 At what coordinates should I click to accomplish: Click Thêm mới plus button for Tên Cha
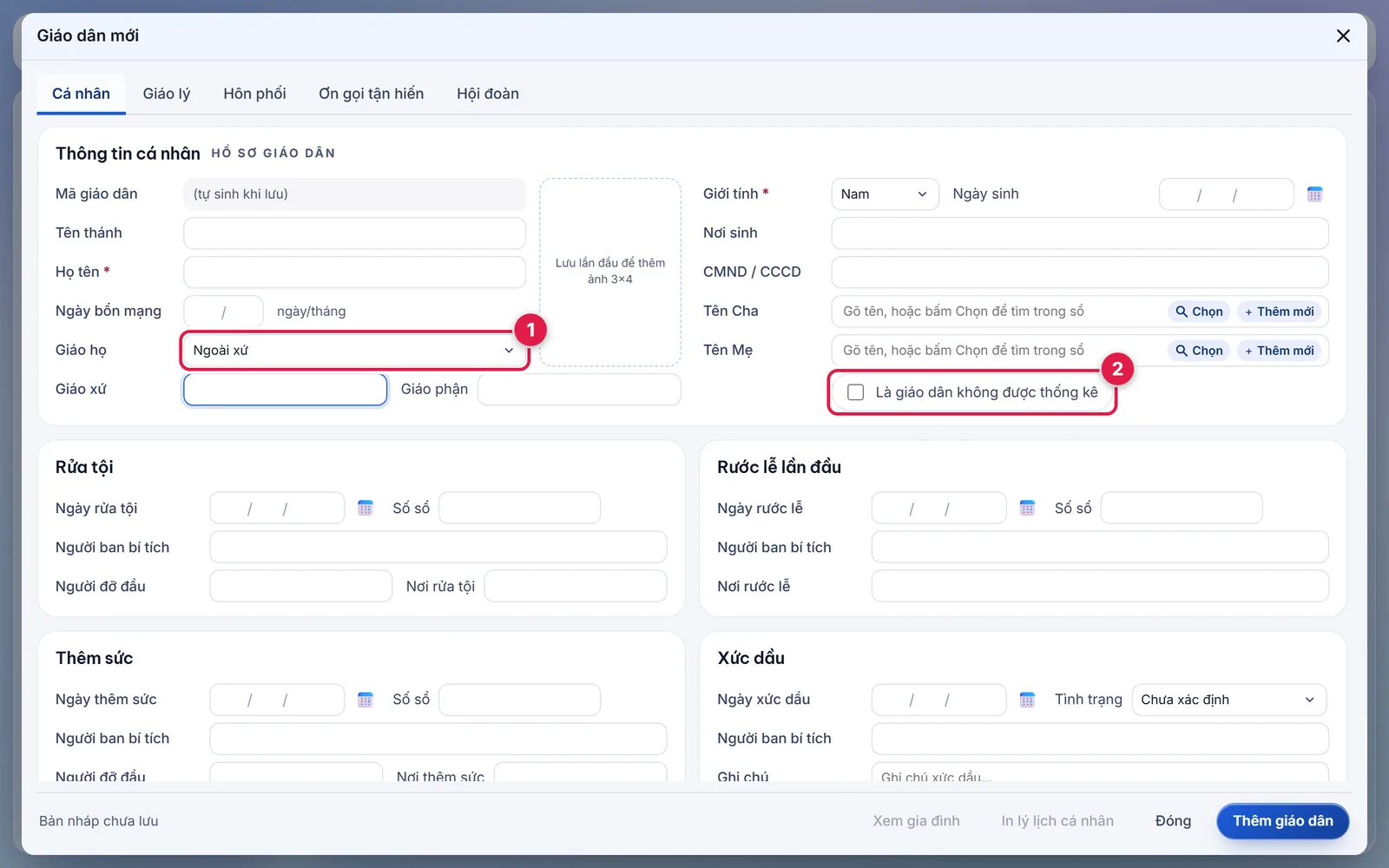1280,312
